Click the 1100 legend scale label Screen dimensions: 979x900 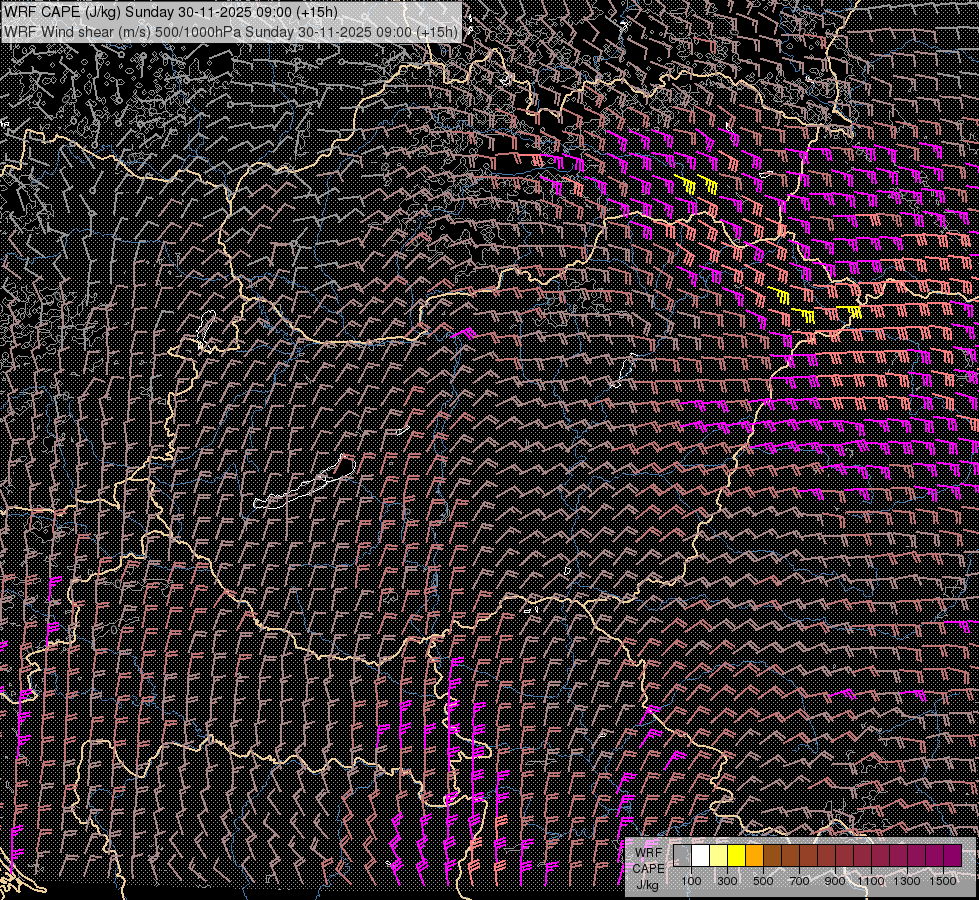click(x=871, y=881)
